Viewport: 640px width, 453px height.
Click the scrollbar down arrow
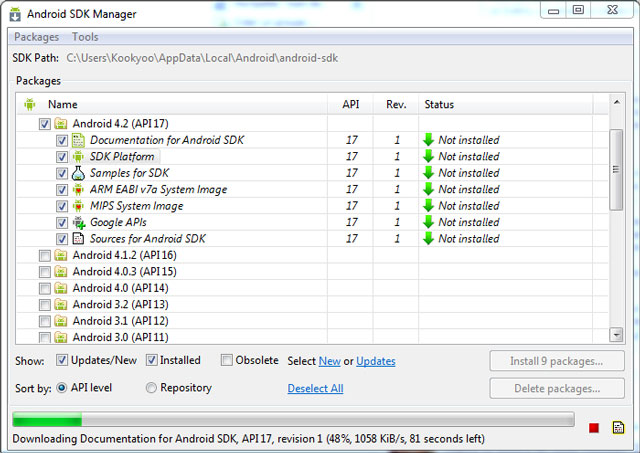tap(616, 335)
